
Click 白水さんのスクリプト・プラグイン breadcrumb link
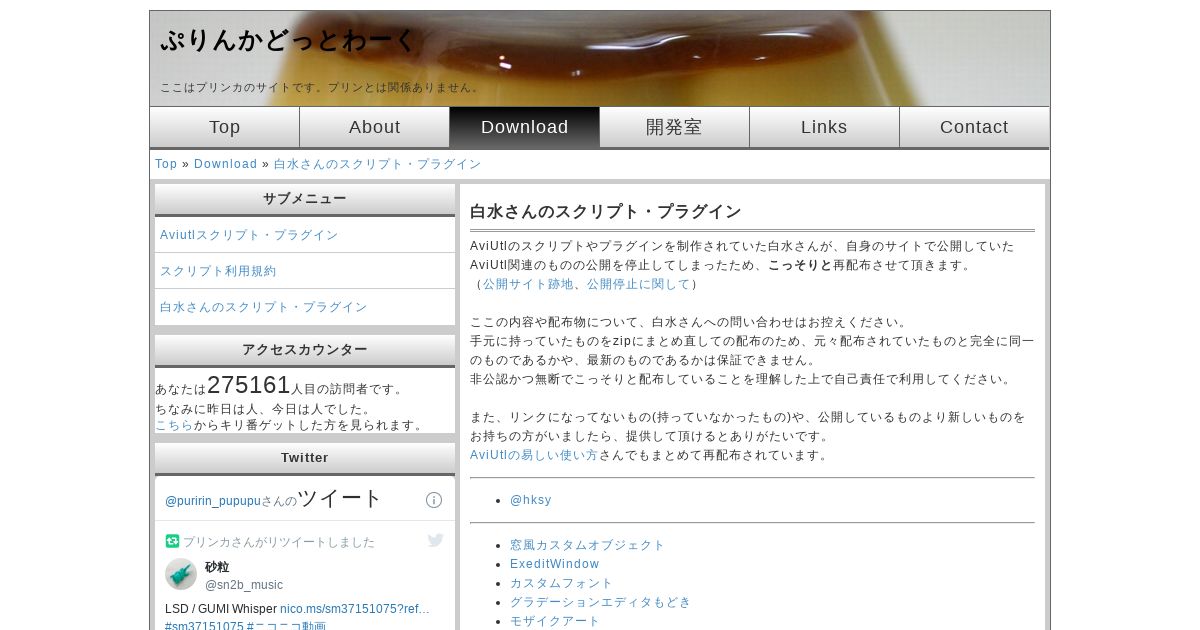click(x=378, y=164)
